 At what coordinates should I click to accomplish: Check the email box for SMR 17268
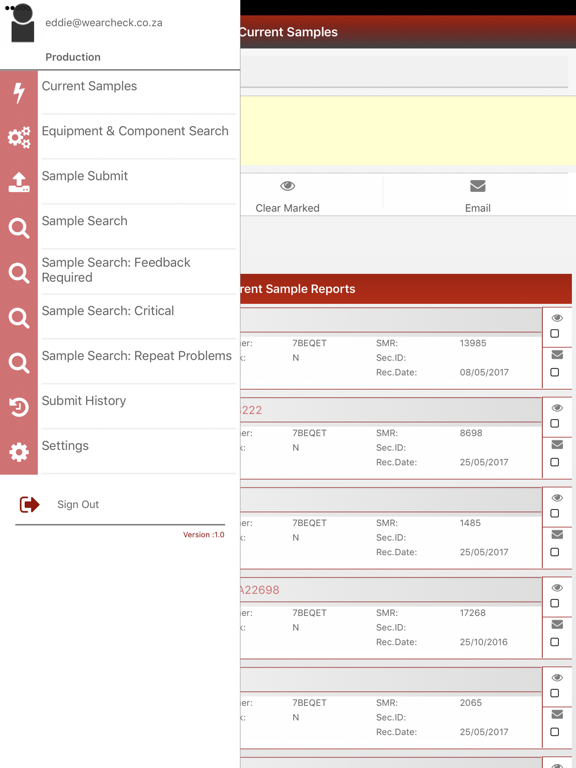pos(554,642)
